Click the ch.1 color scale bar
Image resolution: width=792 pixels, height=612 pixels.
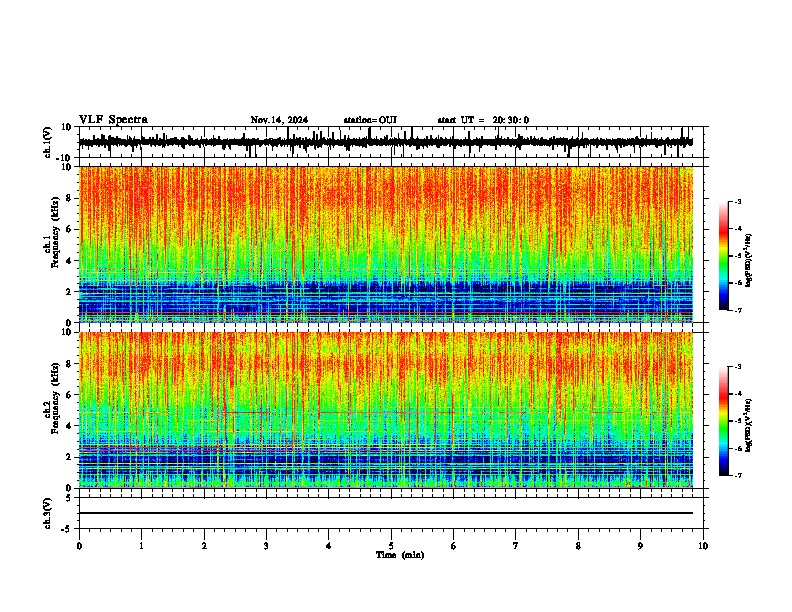(x=724, y=256)
